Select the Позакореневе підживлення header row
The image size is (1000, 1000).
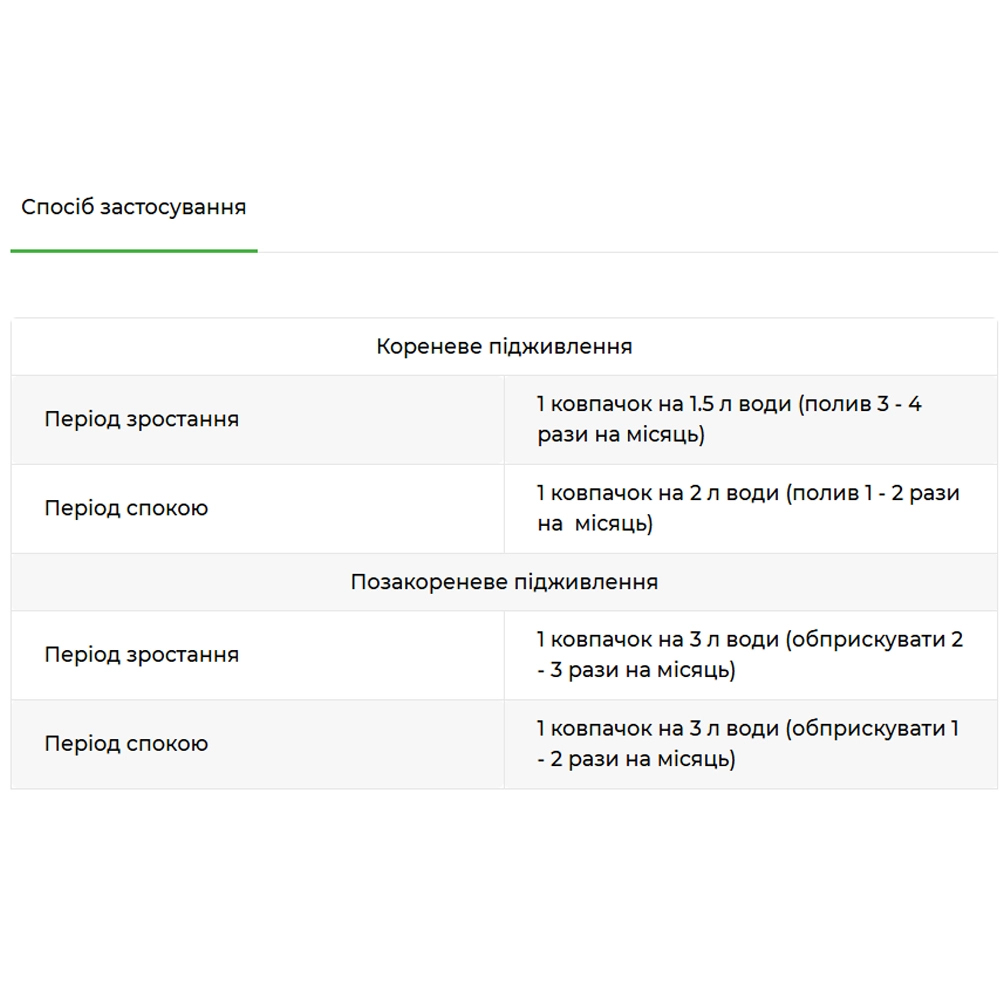(x=504, y=582)
